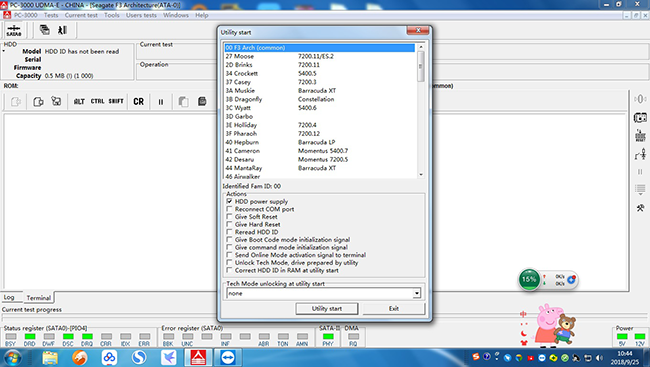
Task: Toggle the SHIFT key button
Action: pyautogui.click(x=116, y=101)
